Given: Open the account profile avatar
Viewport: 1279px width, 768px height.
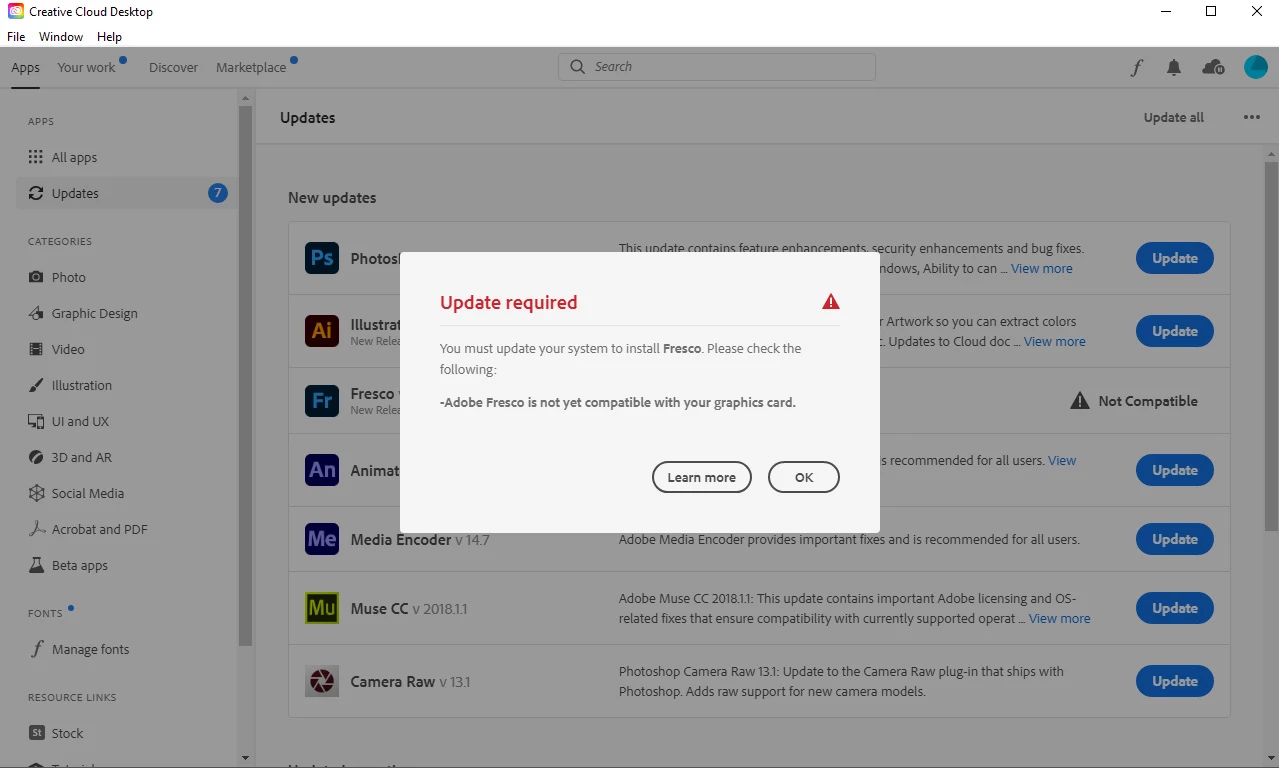Looking at the screenshot, I should pyautogui.click(x=1255, y=67).
